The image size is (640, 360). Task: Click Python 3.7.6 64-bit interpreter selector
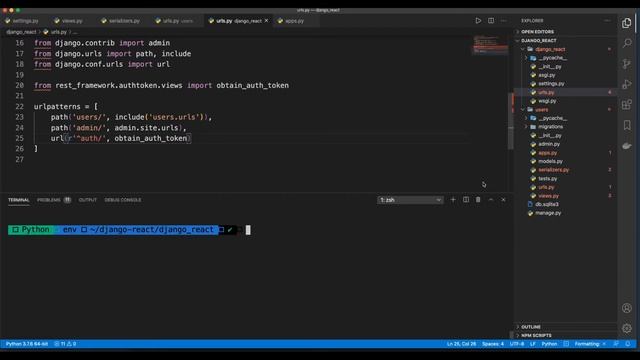click(x=27, y=344)
